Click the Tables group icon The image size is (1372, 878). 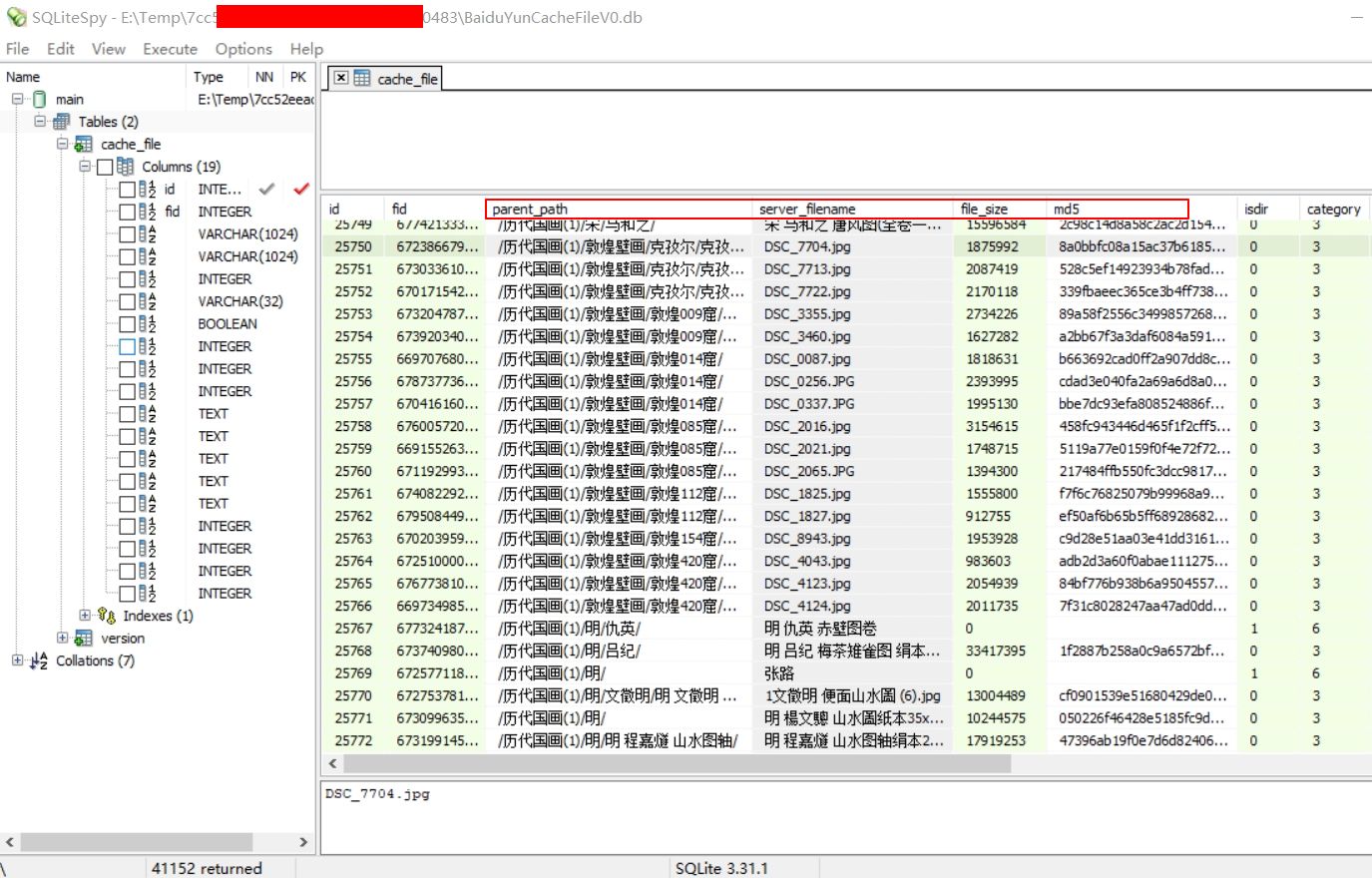(62, 122)
